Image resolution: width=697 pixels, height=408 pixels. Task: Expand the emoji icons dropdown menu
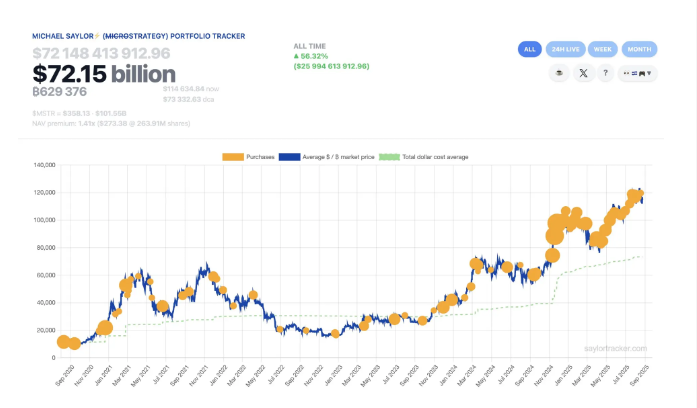pos(638,73)
